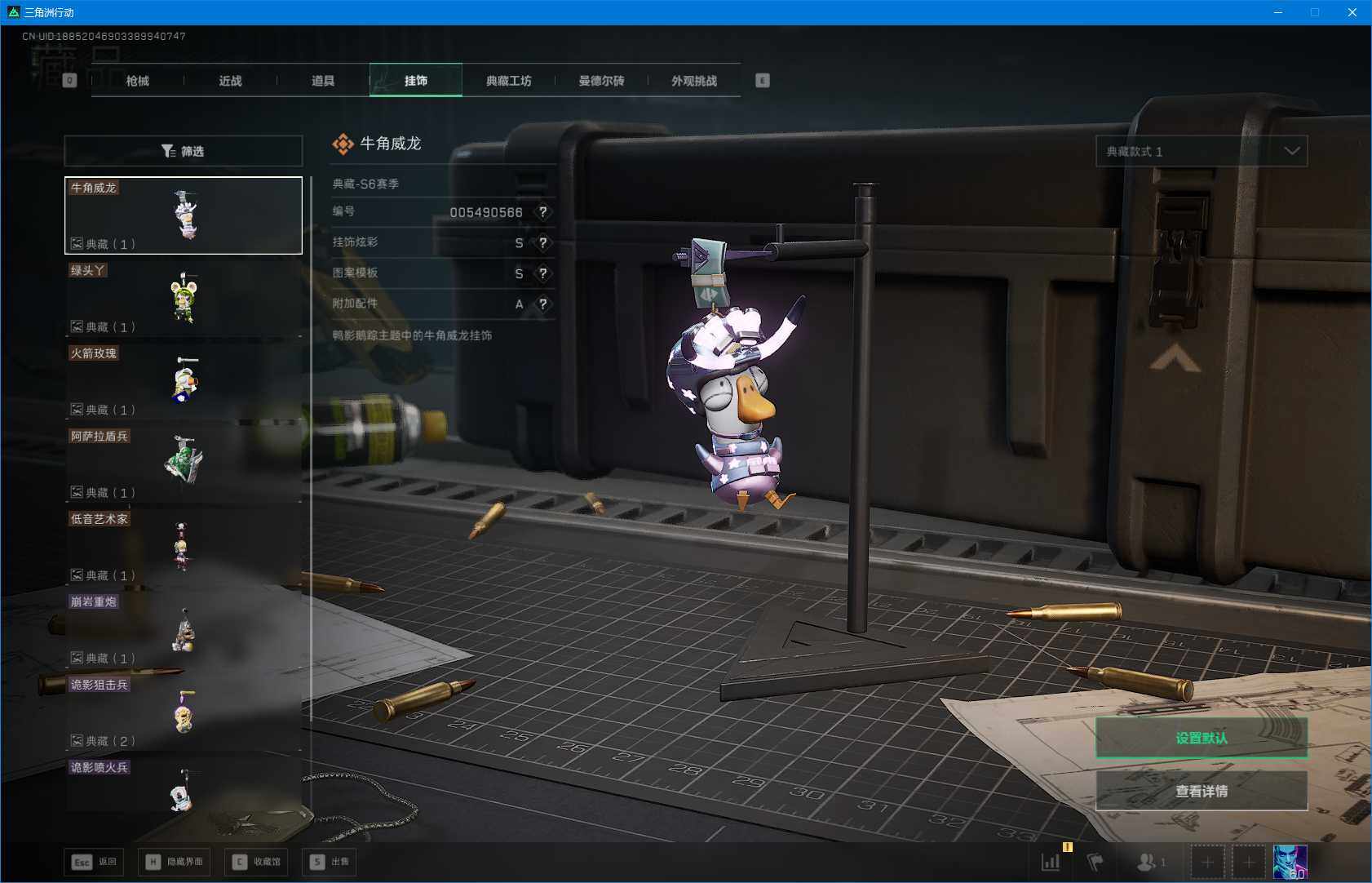Click the collection icon under 阿萨拉盾兵 card

pyautogui.click(x=77, y=492)
